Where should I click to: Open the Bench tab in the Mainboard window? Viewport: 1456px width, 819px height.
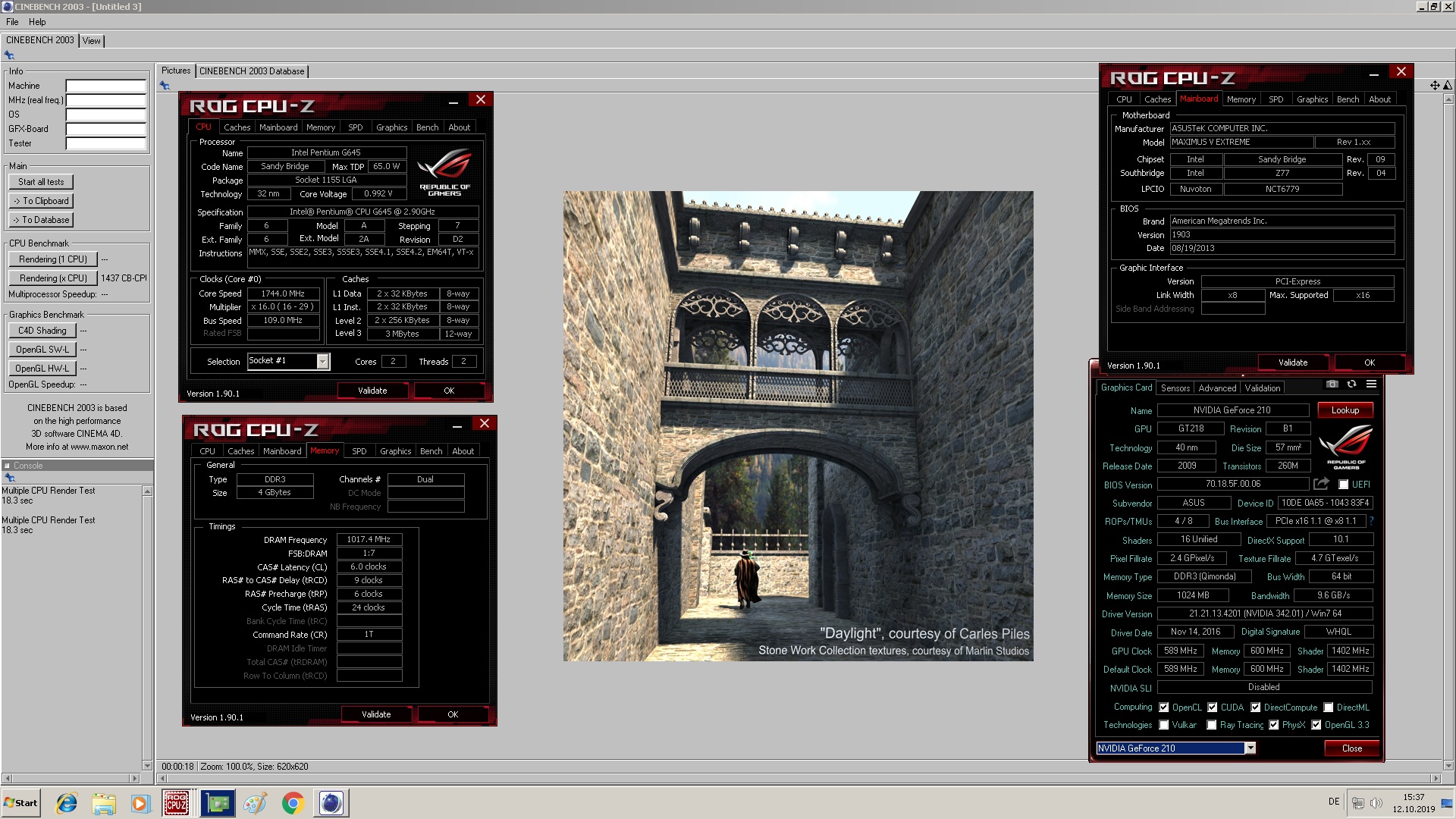click(x=1348, y=99)
